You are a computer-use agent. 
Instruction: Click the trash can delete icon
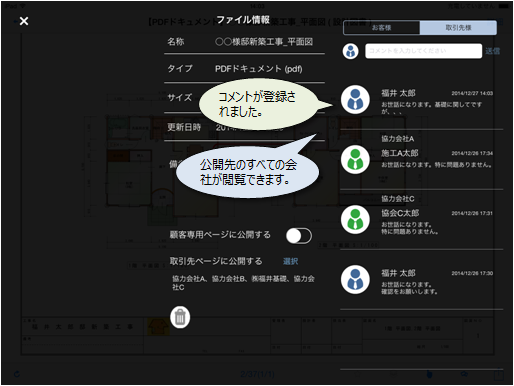tap(180, 317)
